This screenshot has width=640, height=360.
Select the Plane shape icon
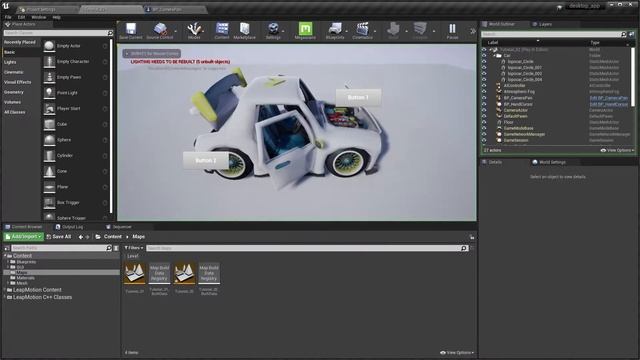pyautogui.click(x=49, y=187)
